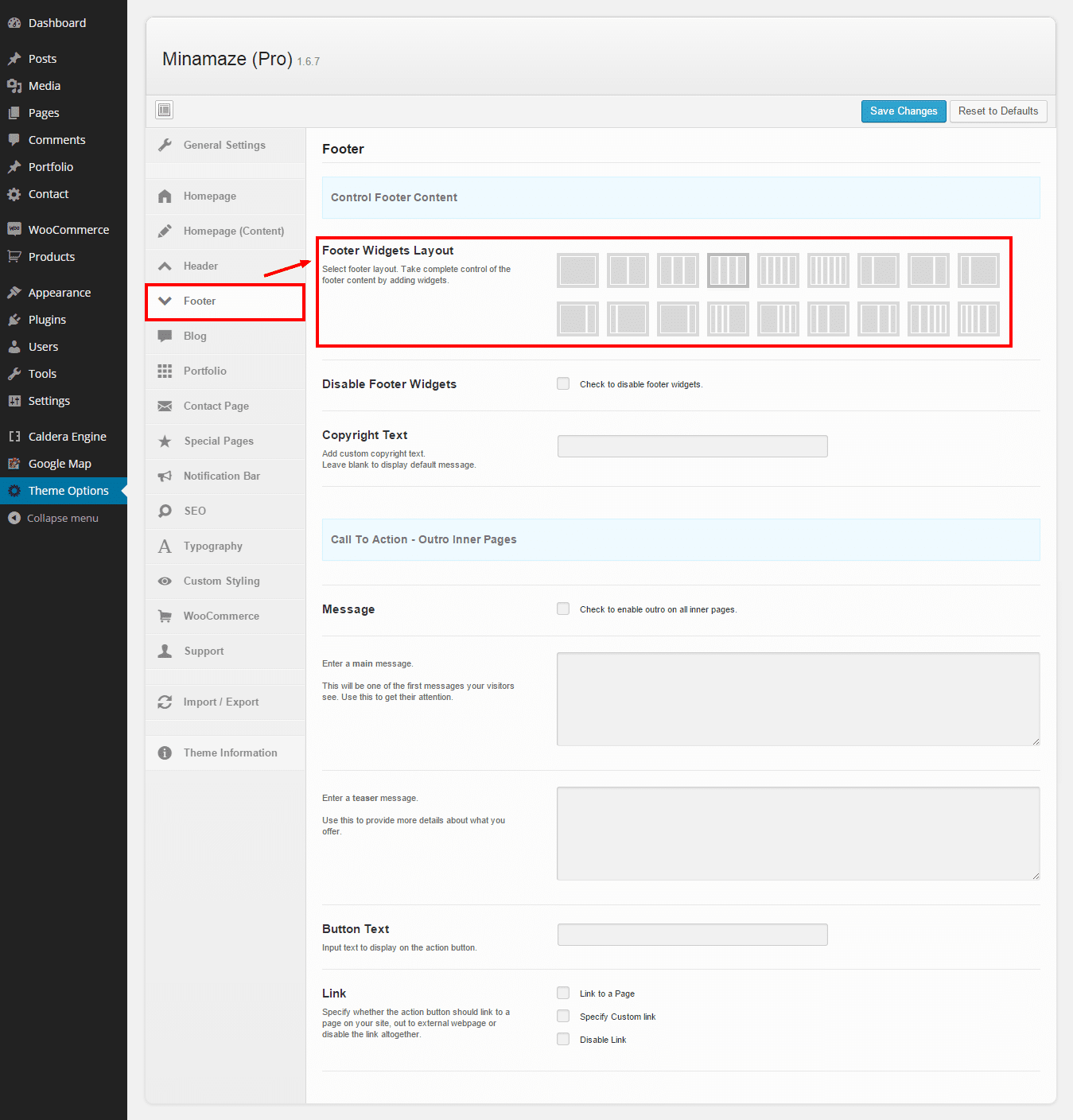The width and height of the screenshot is (1073, 1120).
Task: Click the envelope icon beside Contact Page
Action: [165, 406]
